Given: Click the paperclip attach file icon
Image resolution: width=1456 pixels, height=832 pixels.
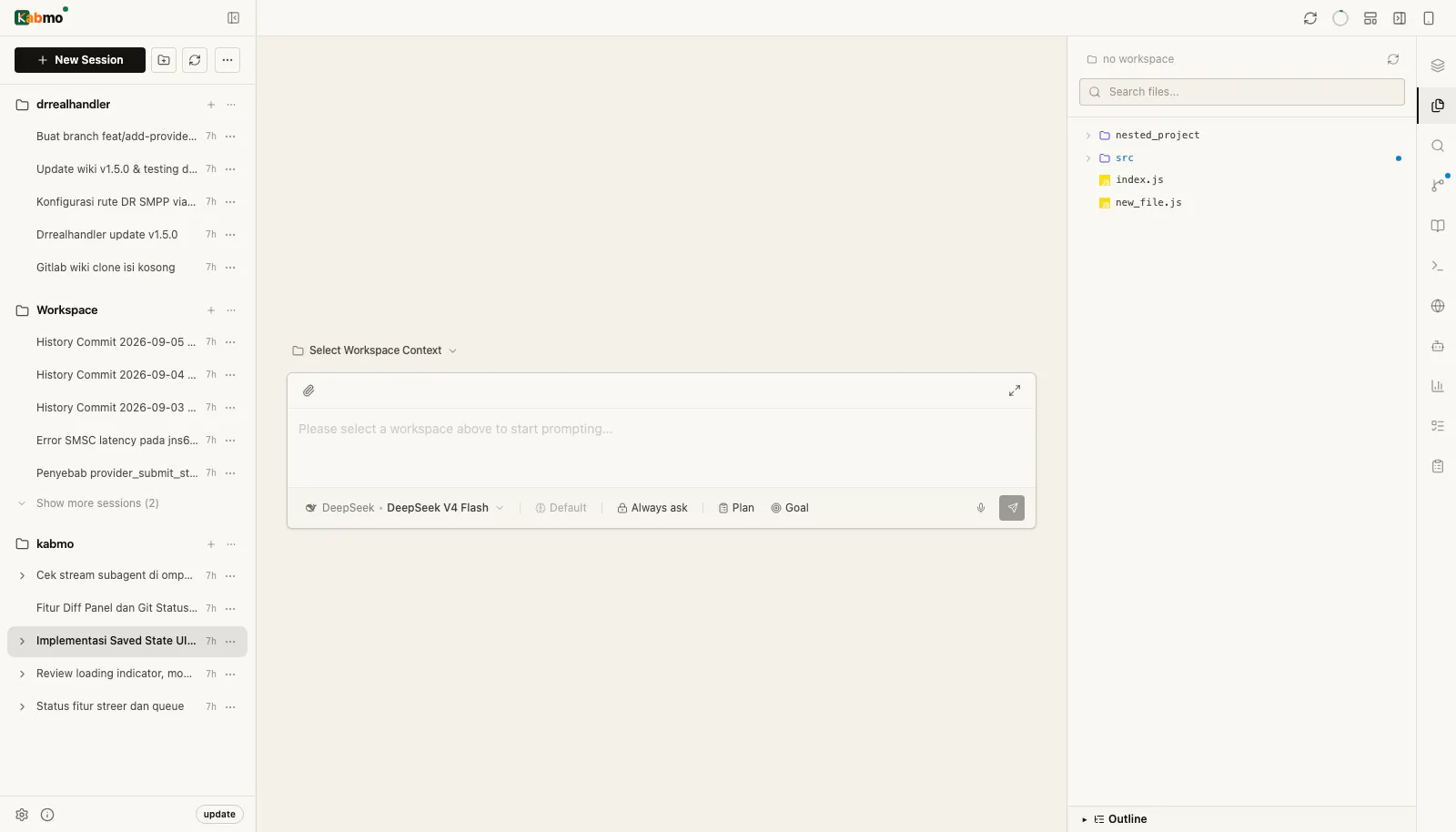Looking at the screenshot, I should (x=308, y=391).
